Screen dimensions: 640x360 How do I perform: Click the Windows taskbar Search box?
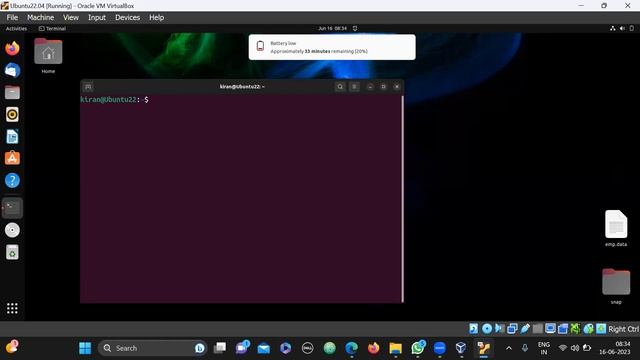152,348
